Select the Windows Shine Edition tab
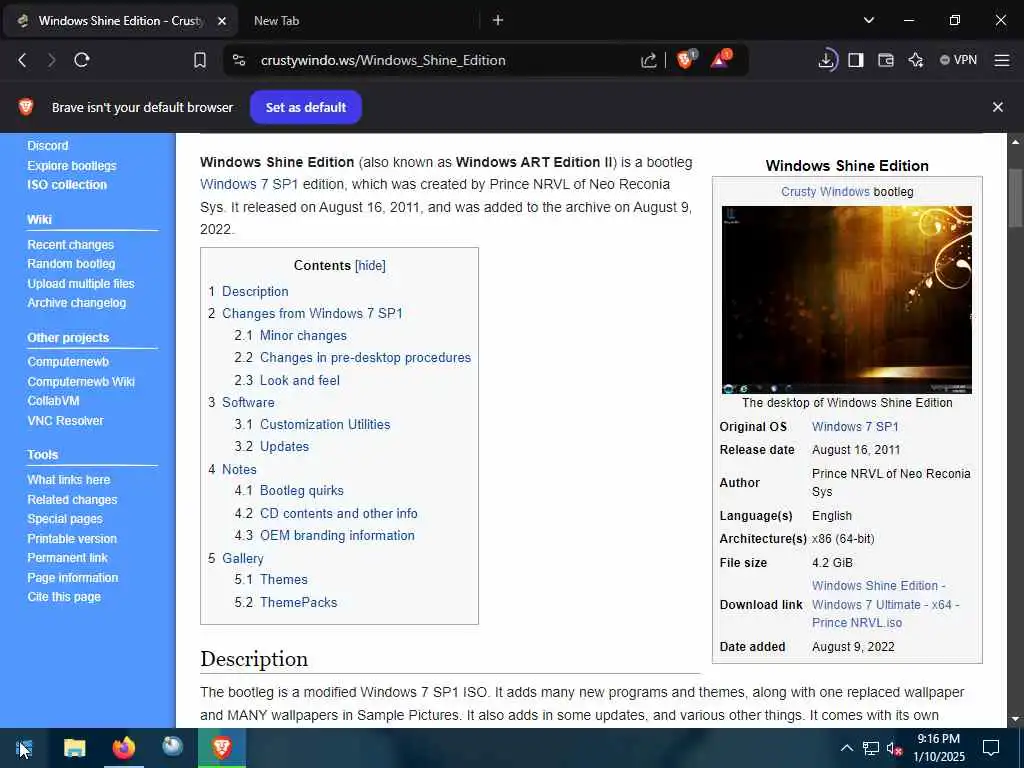This screenshot has width=1024, height=768. 121,21
